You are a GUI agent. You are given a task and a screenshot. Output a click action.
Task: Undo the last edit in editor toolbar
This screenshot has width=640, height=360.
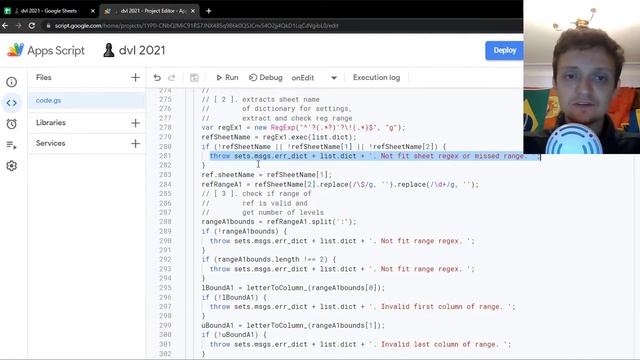pyautogui.click(x=157, y=78)
